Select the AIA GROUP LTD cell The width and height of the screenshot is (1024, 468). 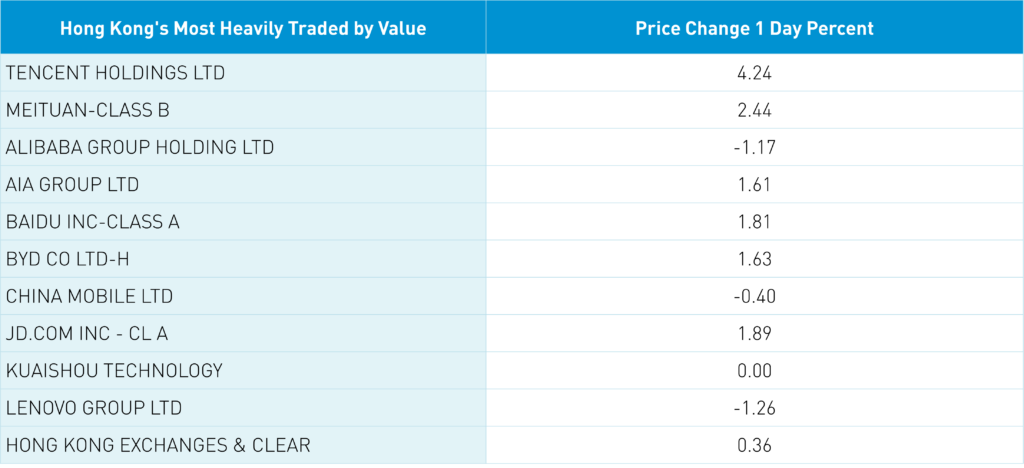[72, 185]
